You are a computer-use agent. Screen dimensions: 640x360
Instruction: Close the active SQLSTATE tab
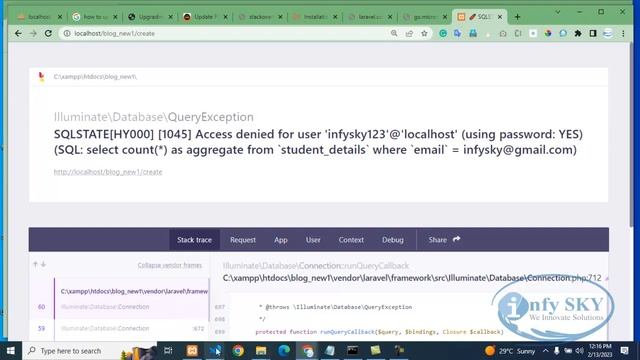(x=500, y=17)
